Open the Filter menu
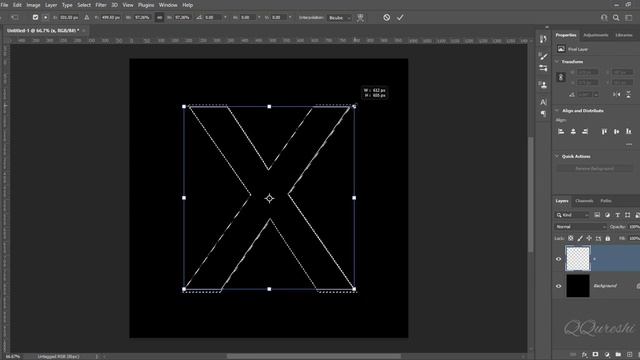640x360 pixels. (x=101, y=5)
